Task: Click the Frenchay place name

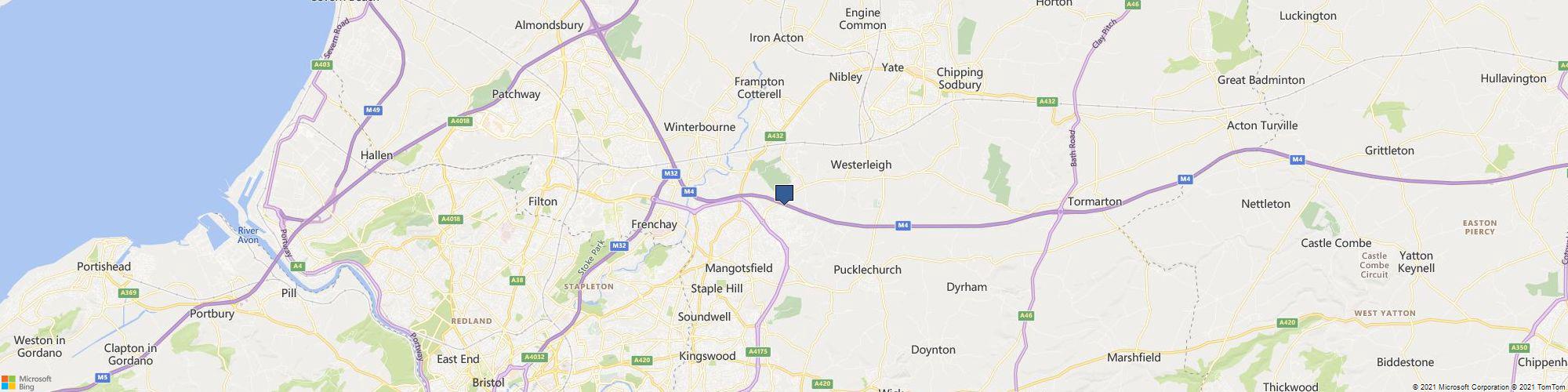Action: pyautogui.click(x=654, y=224)
